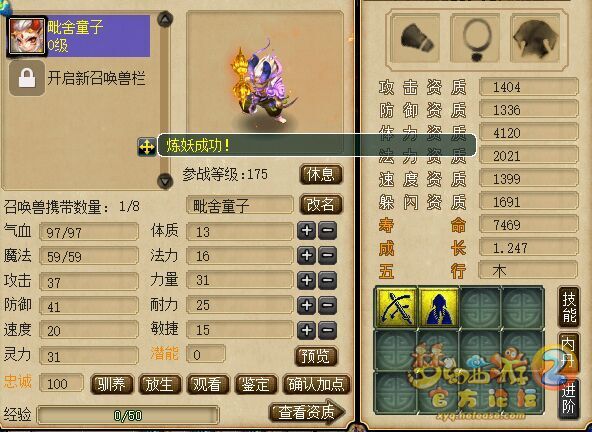Switch to the 进阶 tab
592x432 pixels.
[x=569, y=398]
